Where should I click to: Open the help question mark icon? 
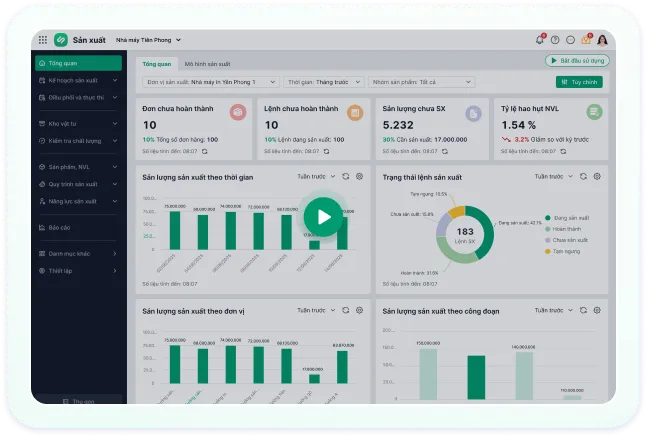tap(555, 40)
